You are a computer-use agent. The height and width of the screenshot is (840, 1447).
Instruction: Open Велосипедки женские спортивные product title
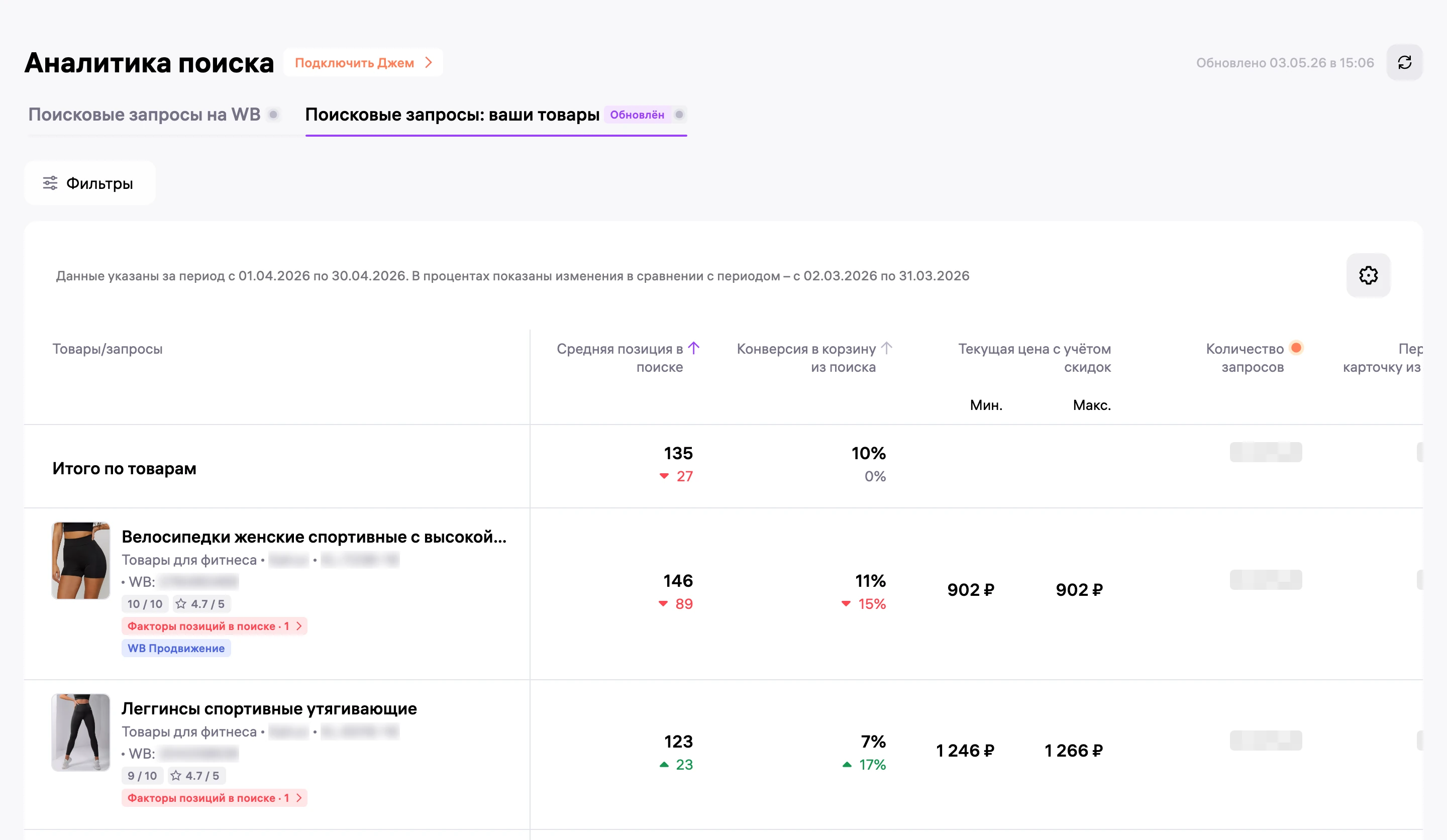click(x=314, y=537)
